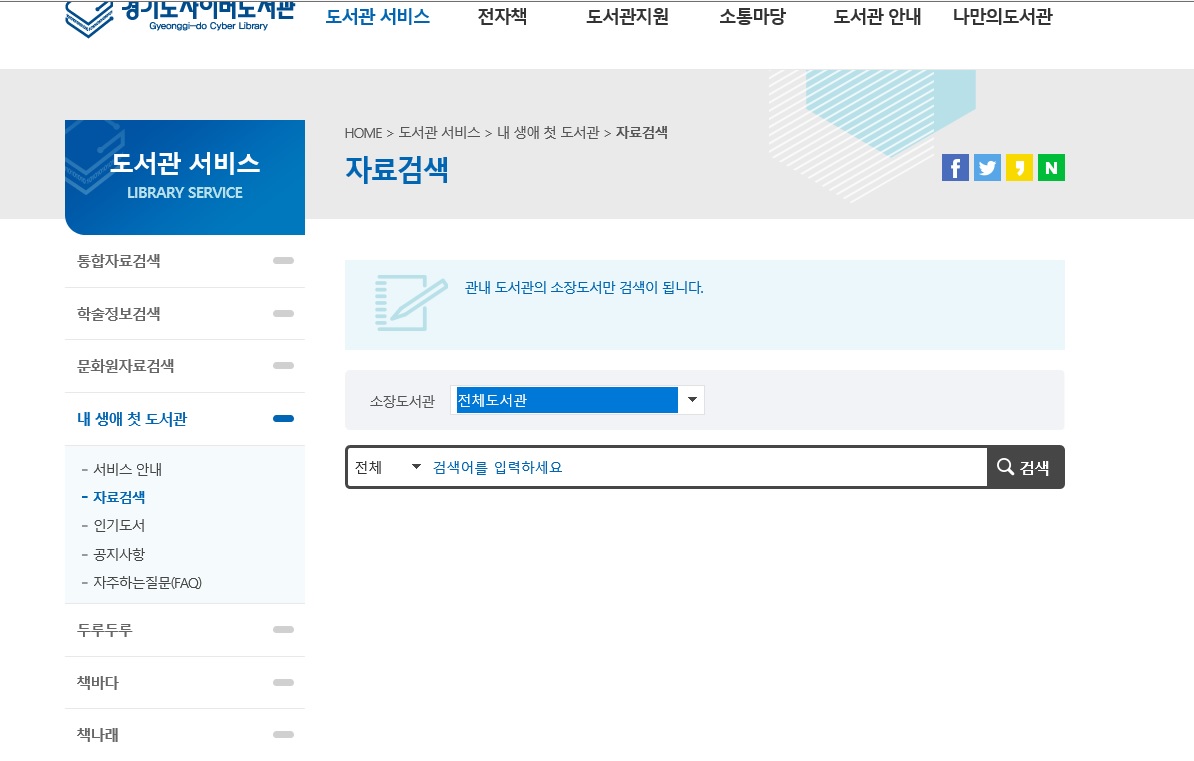Open the 전체 search-field type dropdown
Viewport: 1194px width, 761px height.
388,467
